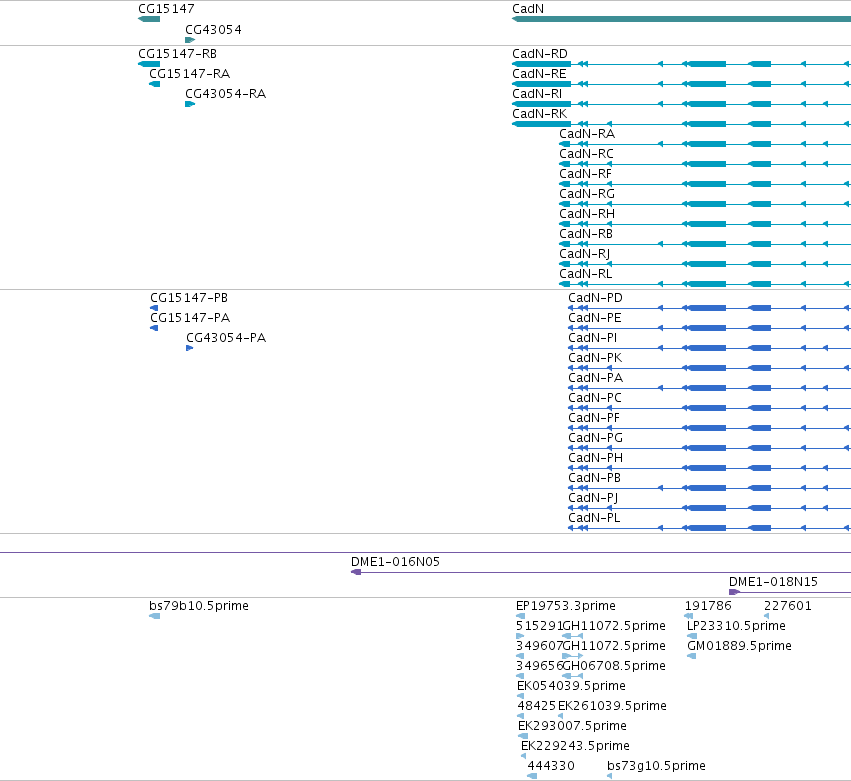
Task: Select feature label 48425
Action: pos(537,707)
